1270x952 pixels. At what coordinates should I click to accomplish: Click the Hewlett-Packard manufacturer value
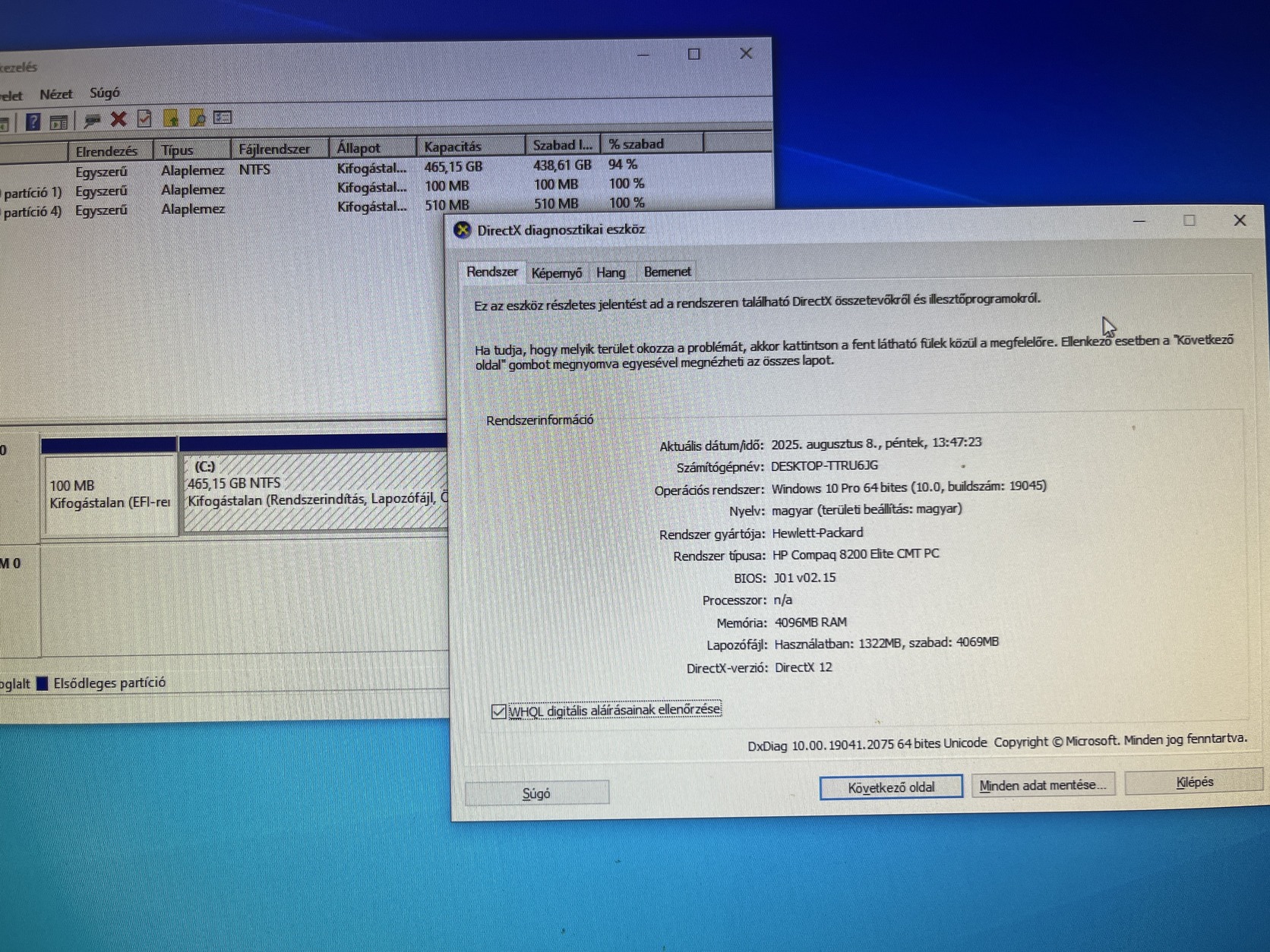tap(817, 532)
